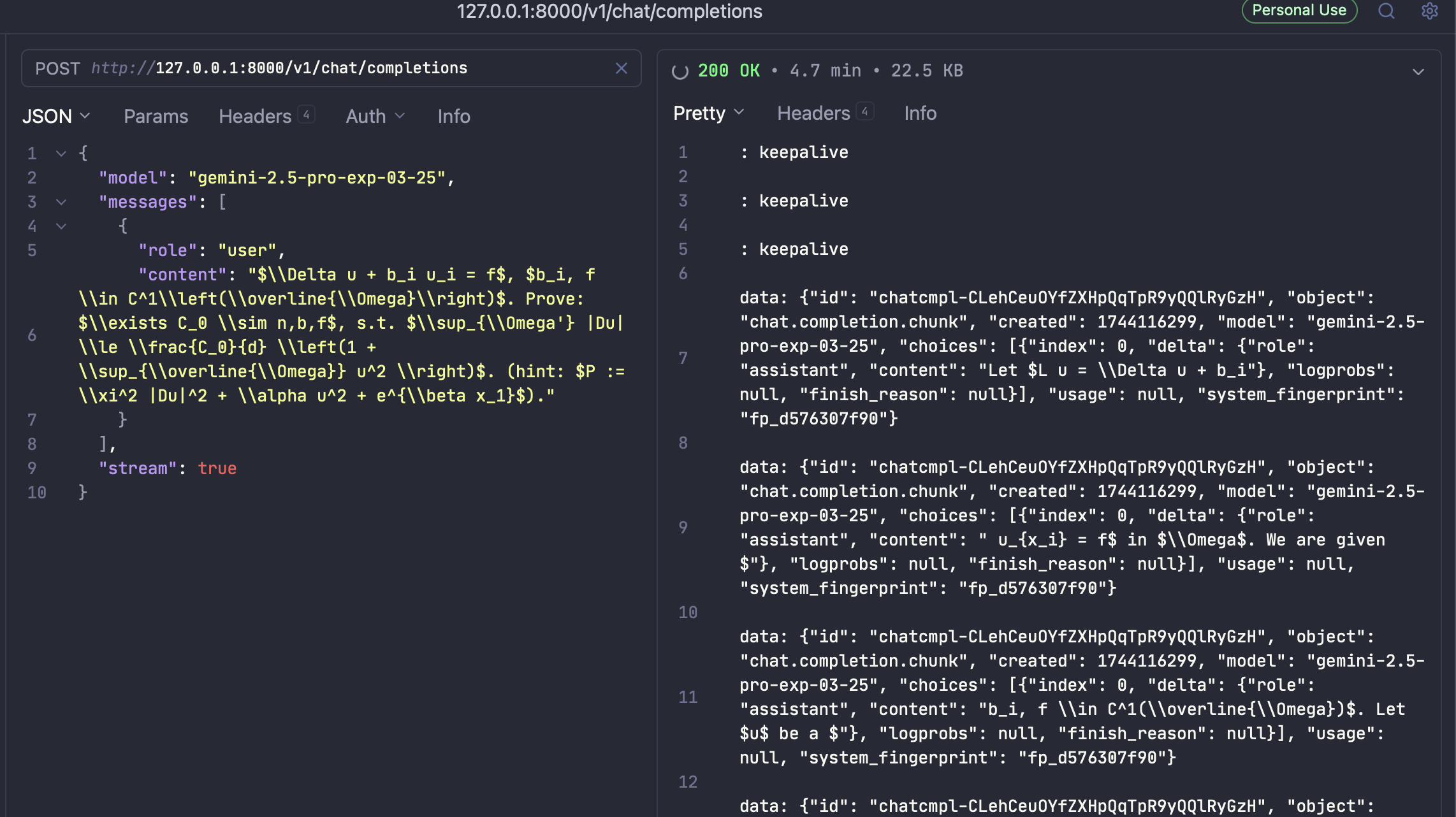Click the first keepalive line in response
Screen dimensions: 1456x817
[794, 152]
